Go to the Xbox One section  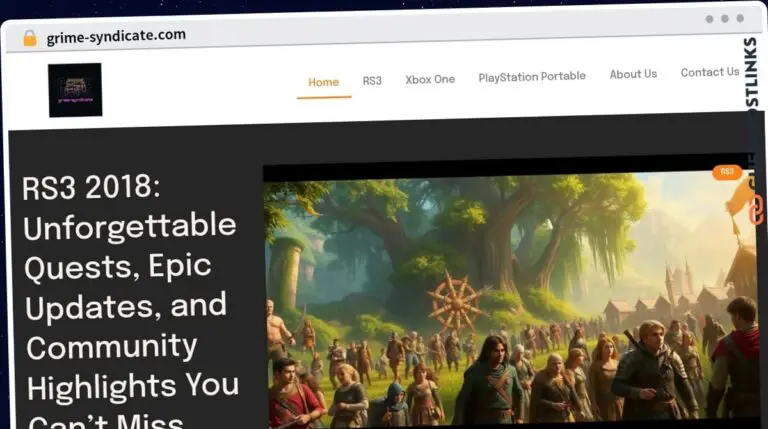[x=430, y=79]
